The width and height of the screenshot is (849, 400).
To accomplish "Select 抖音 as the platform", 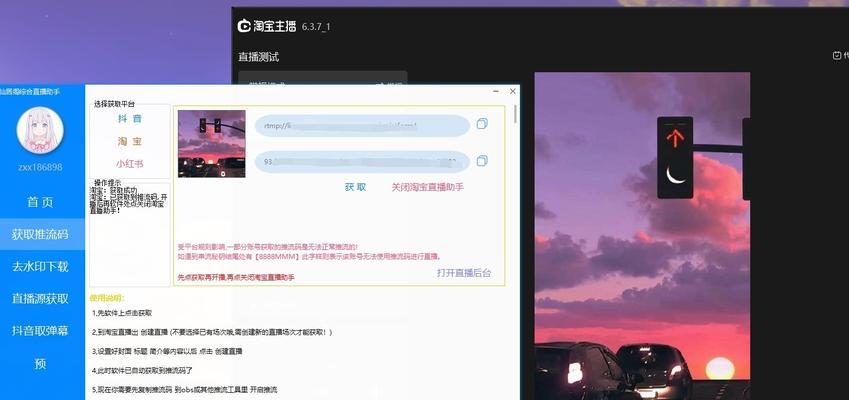I will [x=130, y=119].
